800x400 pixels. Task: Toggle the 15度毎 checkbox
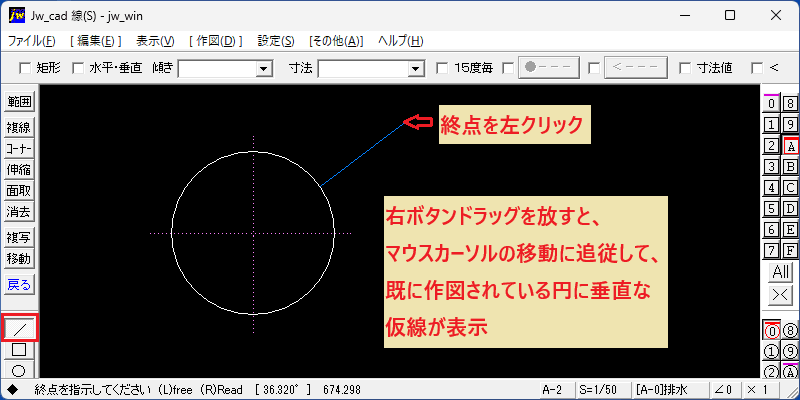[x=442, y=68]
